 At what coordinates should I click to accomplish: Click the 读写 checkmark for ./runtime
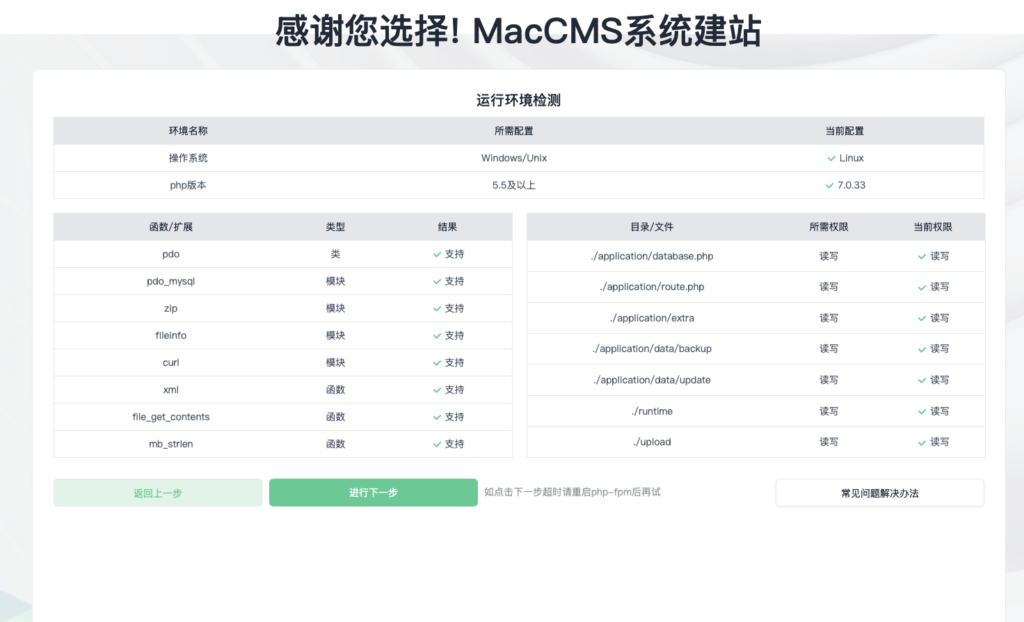[920, 411]
